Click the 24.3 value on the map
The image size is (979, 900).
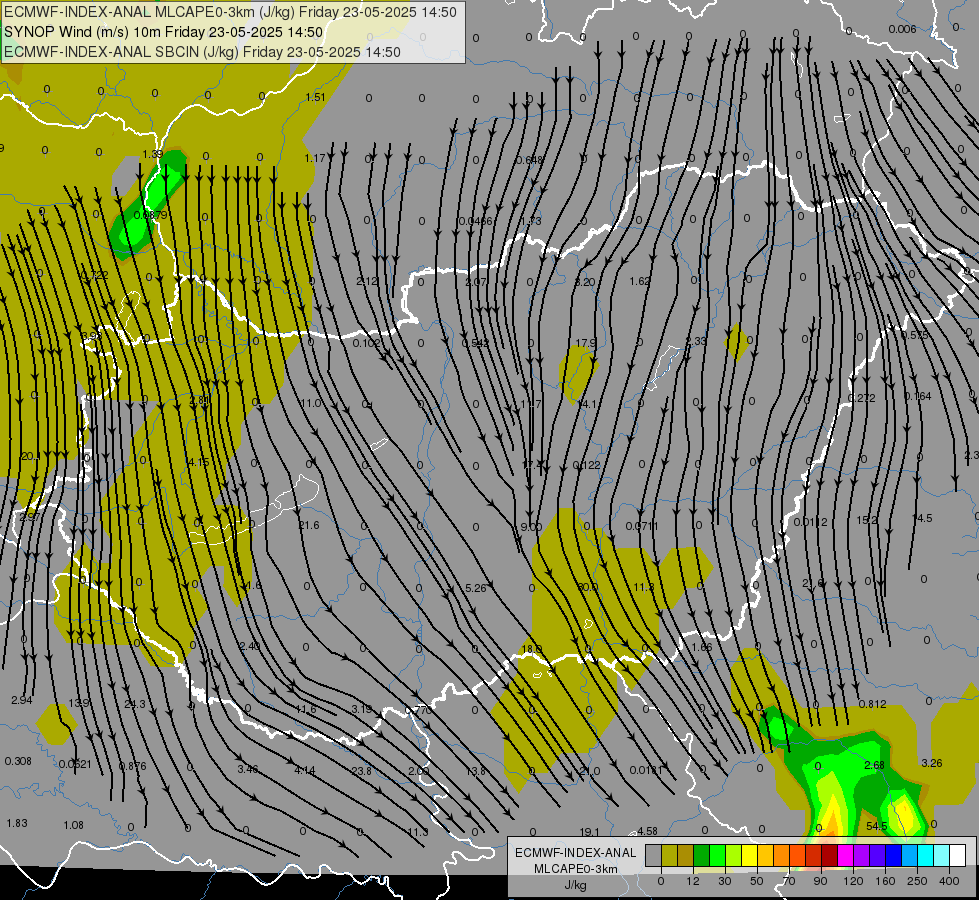point(135,704)
